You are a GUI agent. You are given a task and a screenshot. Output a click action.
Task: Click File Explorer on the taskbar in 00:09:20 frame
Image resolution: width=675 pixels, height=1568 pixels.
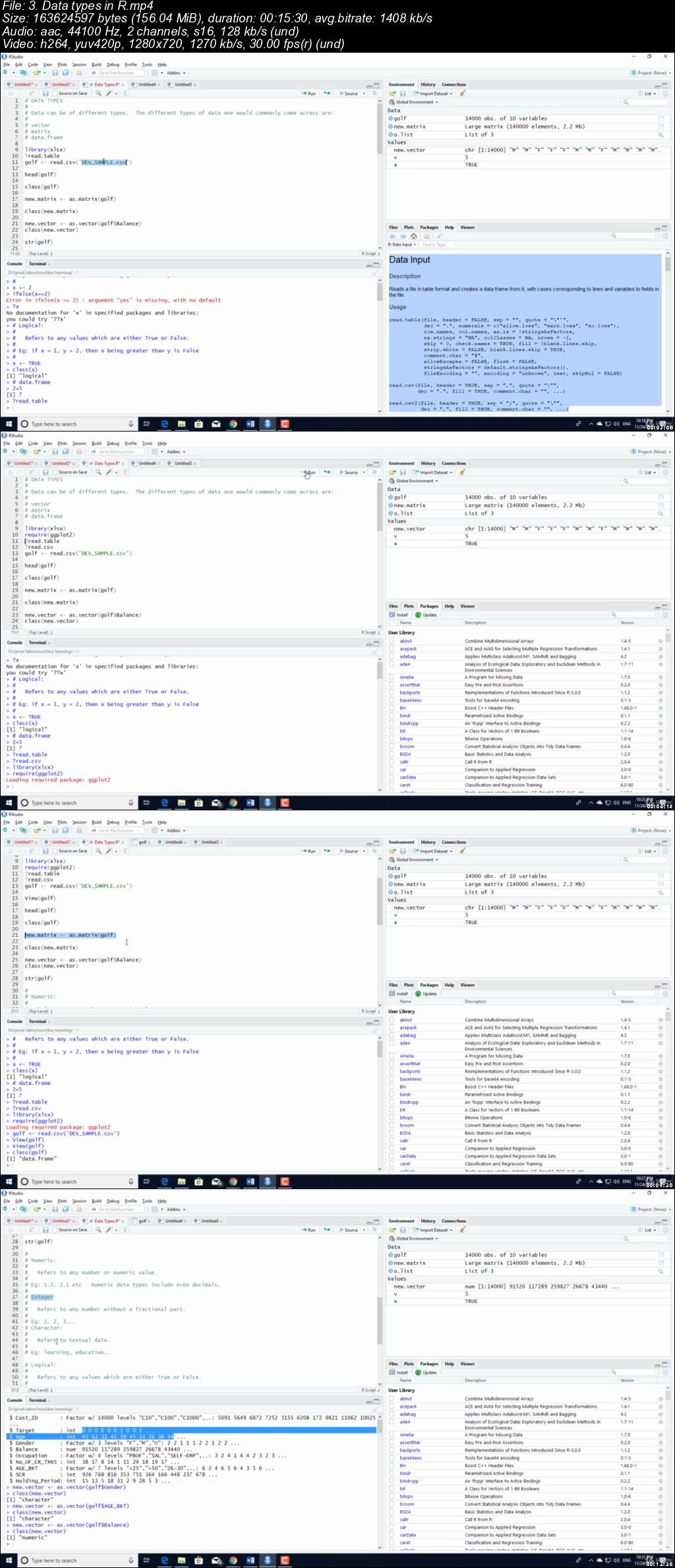181,1182
